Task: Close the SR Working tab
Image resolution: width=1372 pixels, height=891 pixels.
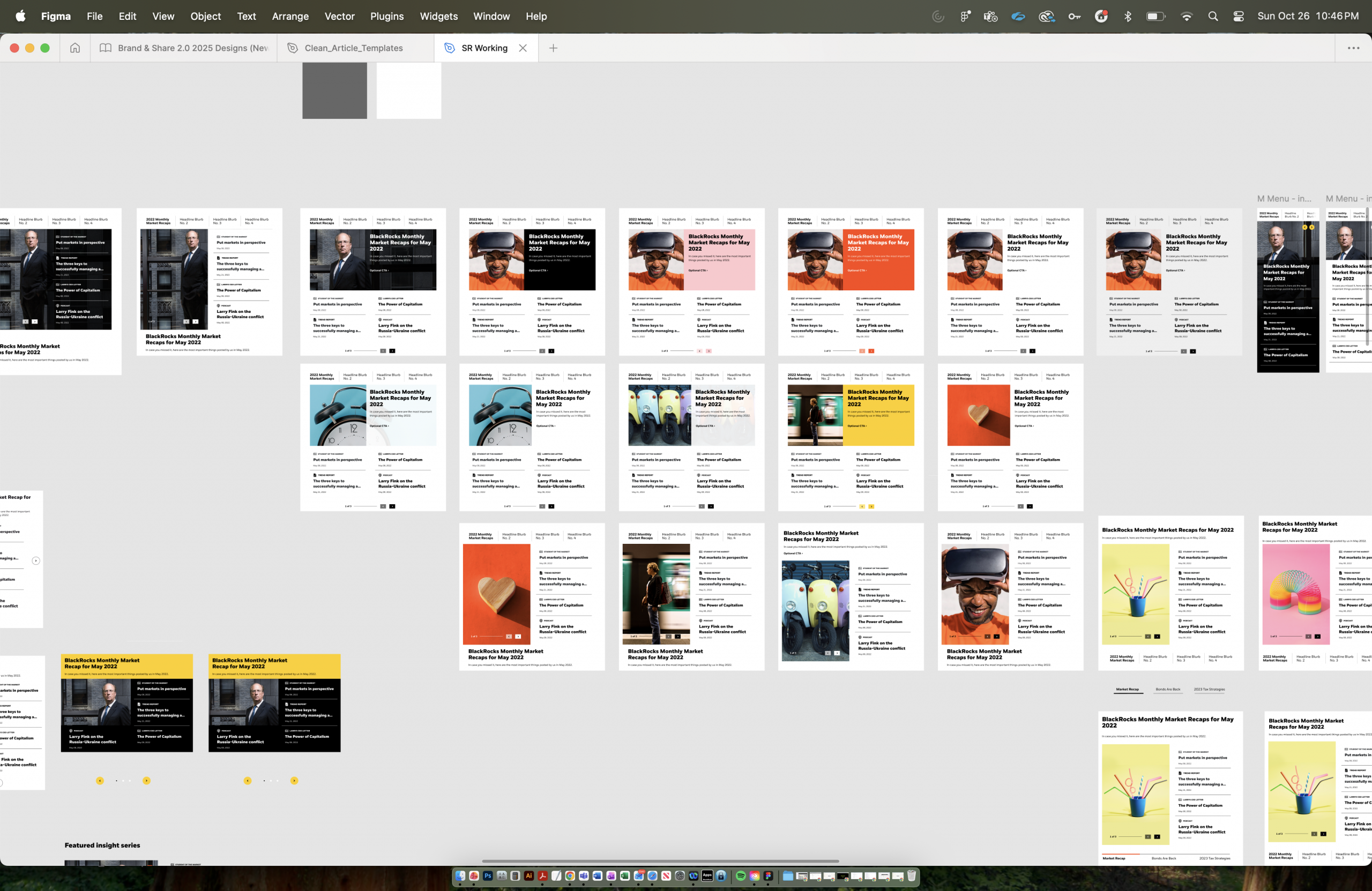Action: tap(523, 48)
